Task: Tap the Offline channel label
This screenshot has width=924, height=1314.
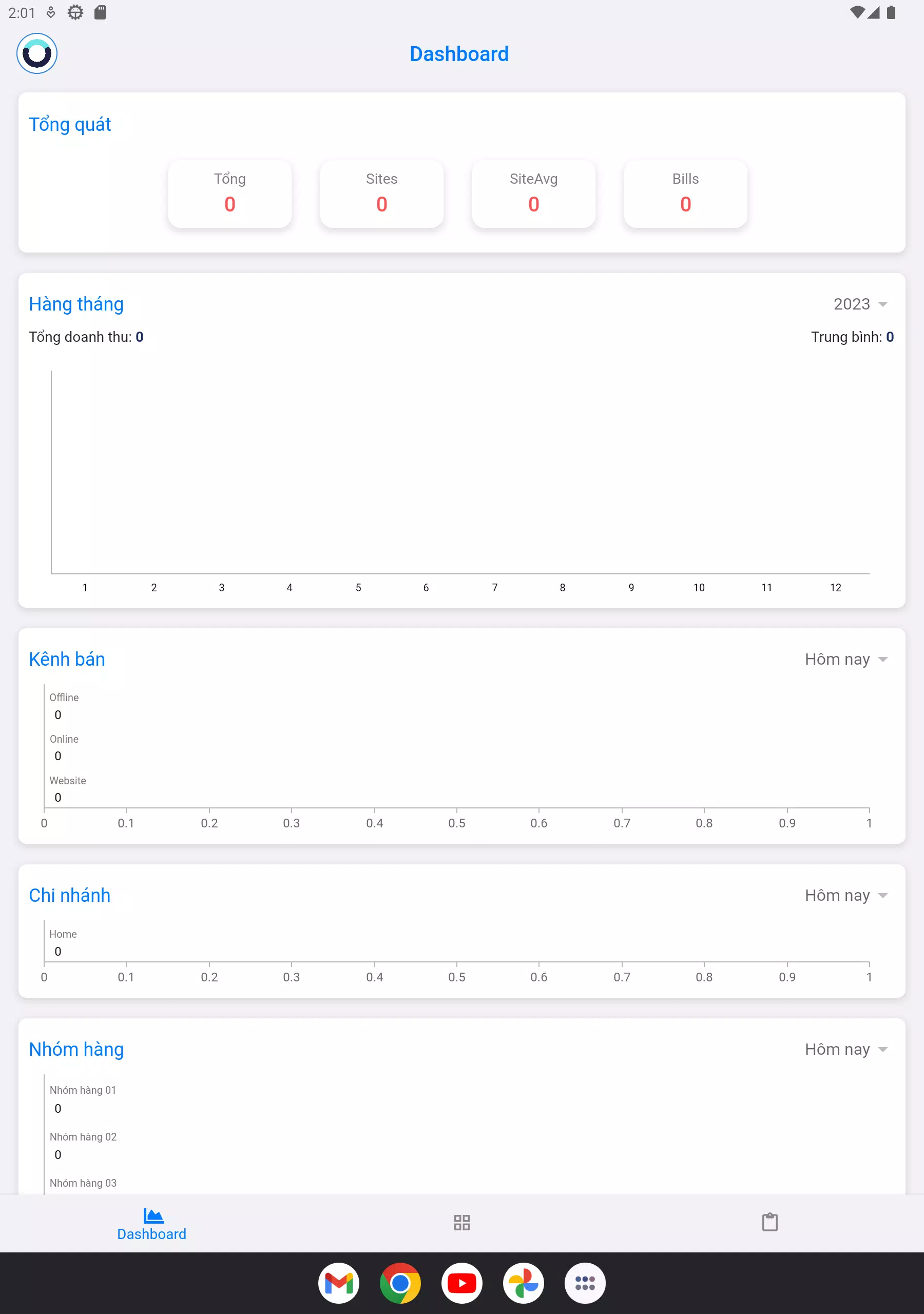Action: point(64,697)
